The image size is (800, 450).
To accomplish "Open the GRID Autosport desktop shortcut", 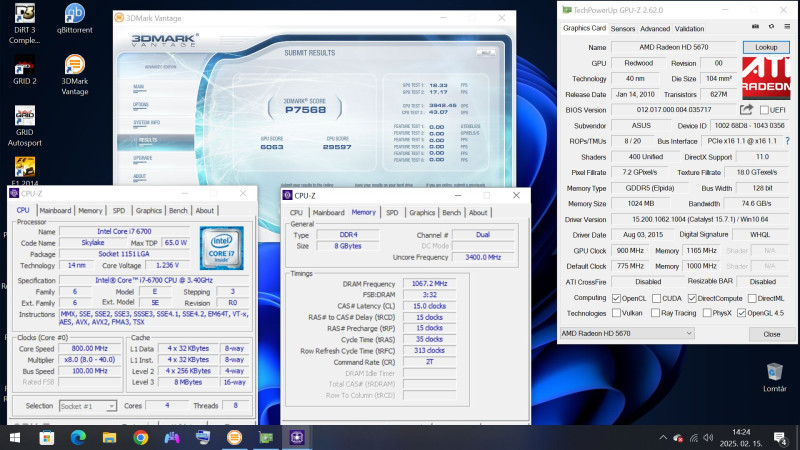I will click(24, 126).
